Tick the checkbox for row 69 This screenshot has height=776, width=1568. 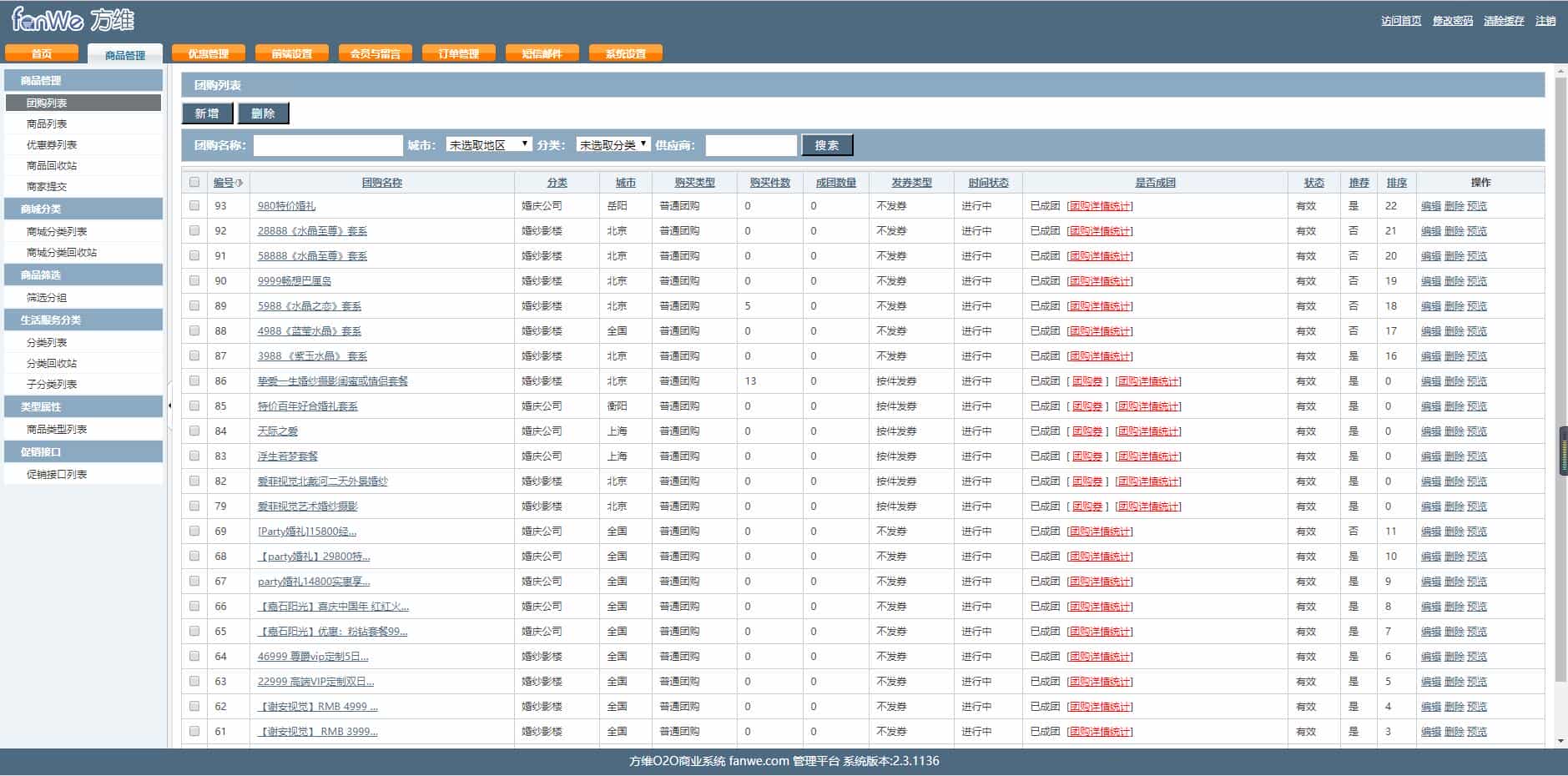(194, 531)
